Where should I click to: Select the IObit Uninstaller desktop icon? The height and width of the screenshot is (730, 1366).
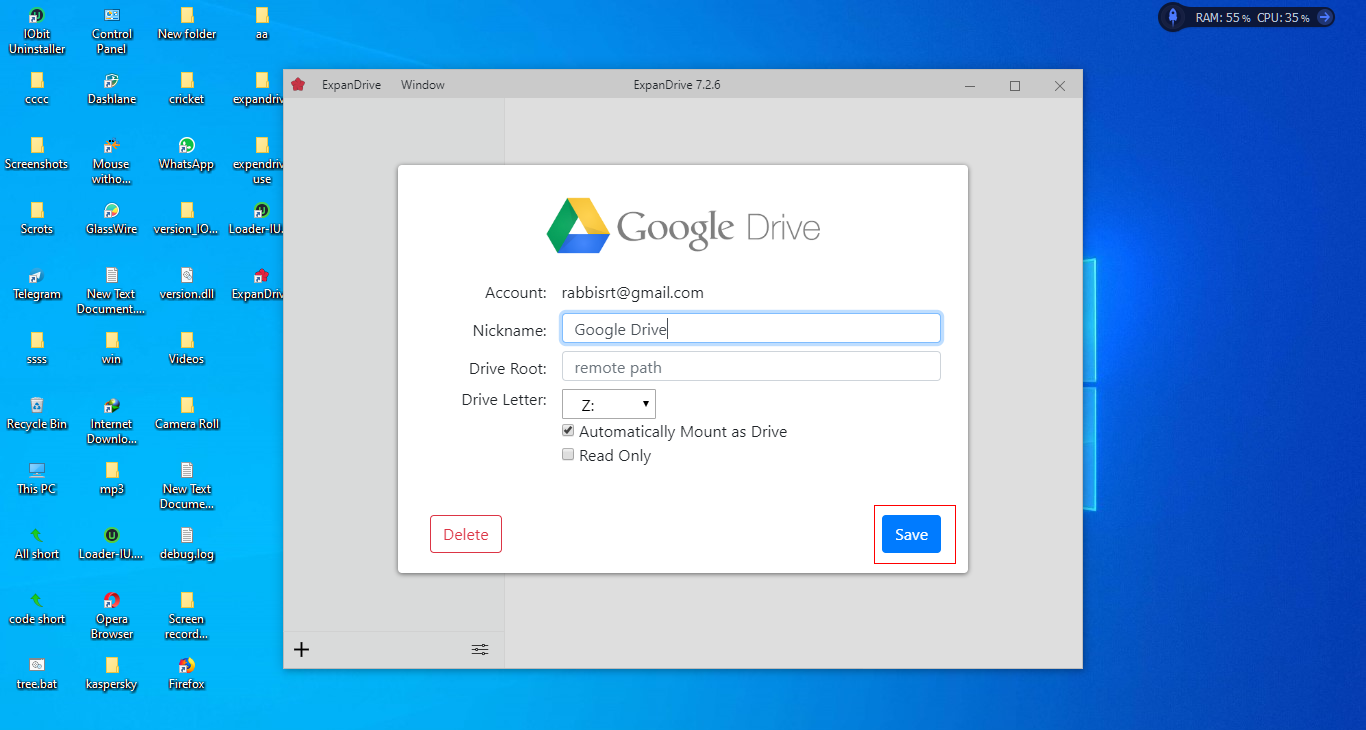point(37,16)
